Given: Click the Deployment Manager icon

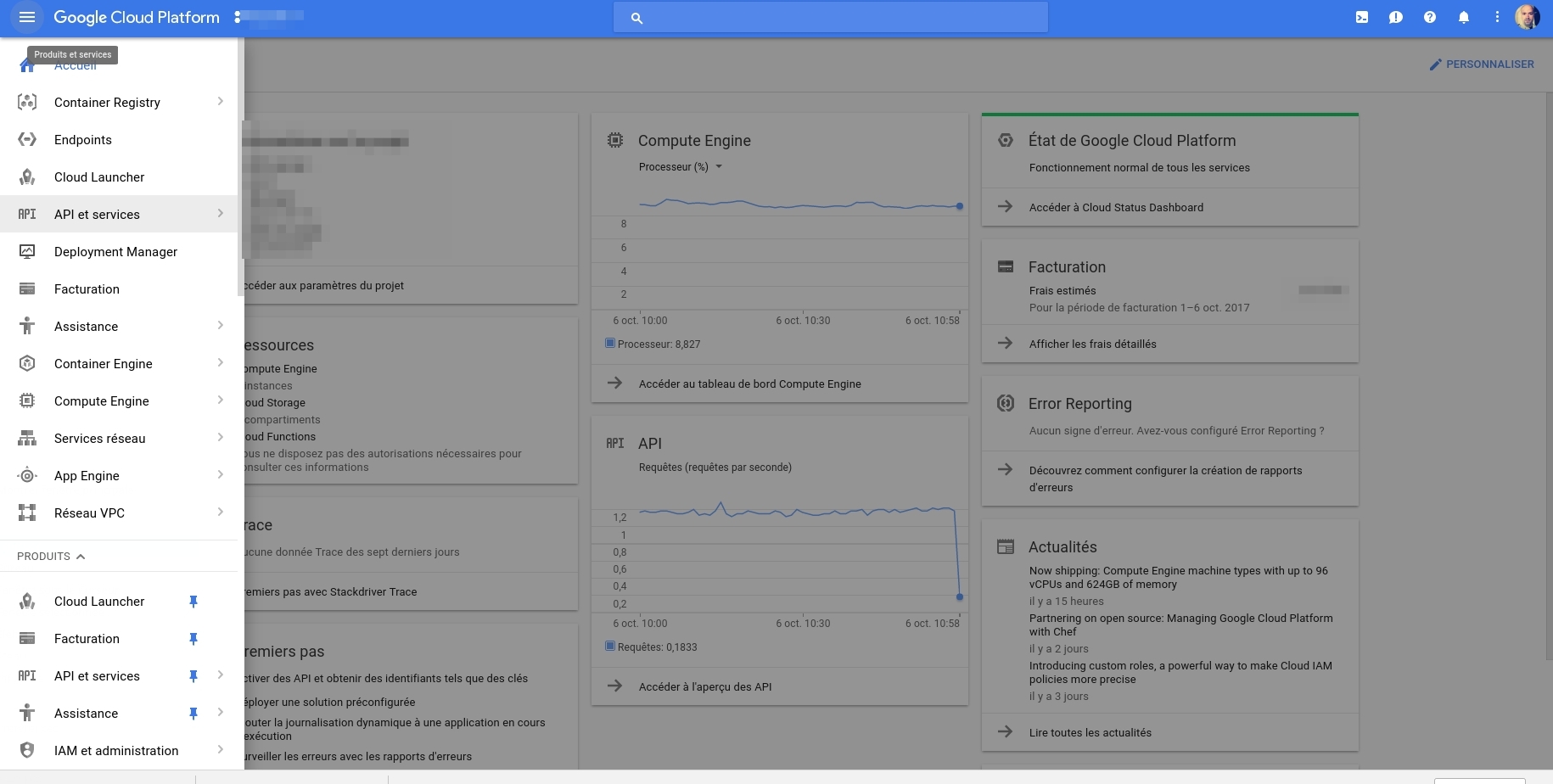Looking at the screenshot, I should pos(27,251).
